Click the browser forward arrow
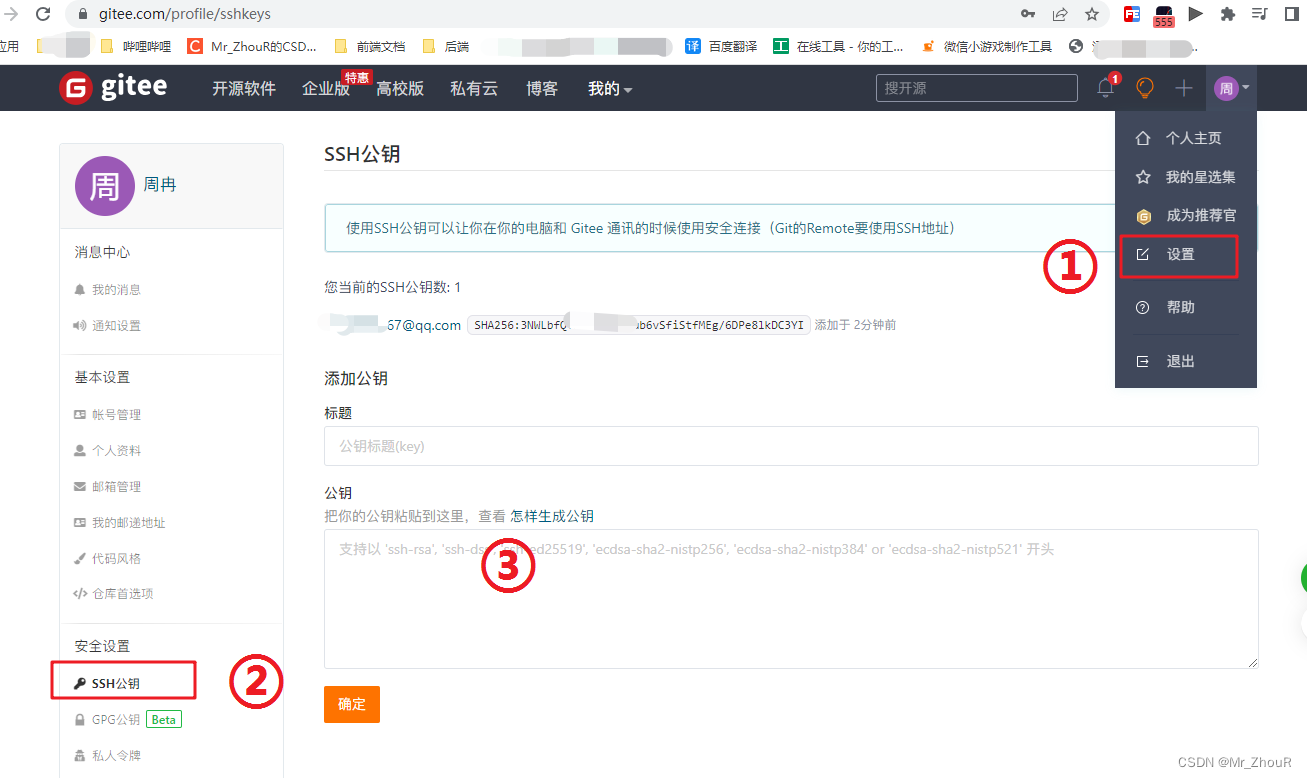Viewport: 1307px width, 778px height. coord(11,14)
